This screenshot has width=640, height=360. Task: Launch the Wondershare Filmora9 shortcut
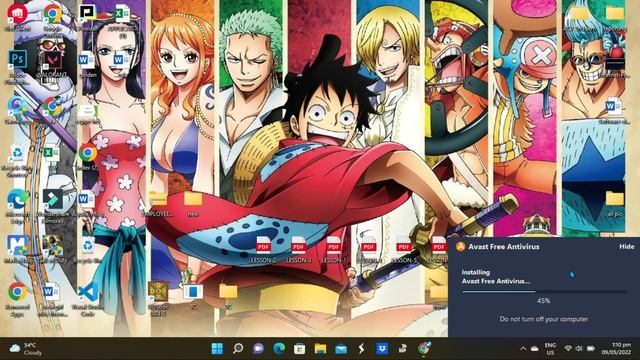click(52, 206)
